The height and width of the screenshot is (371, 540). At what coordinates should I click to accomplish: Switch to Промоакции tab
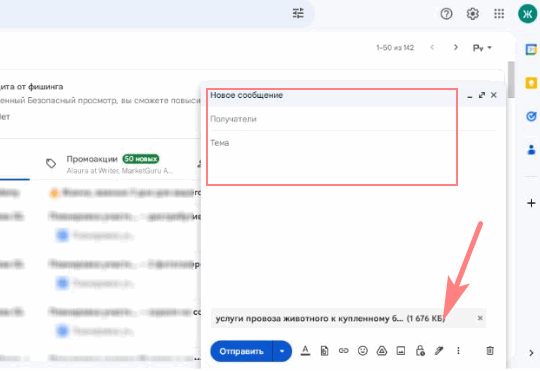tap(110, 164)
